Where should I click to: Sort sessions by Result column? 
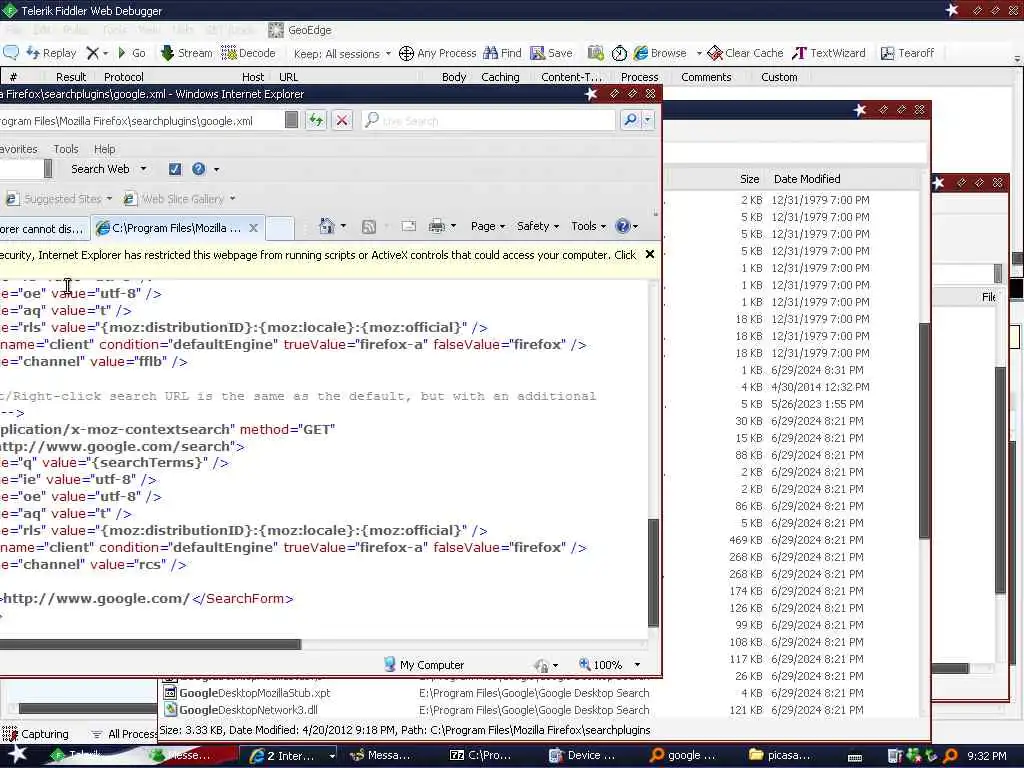[71, 77]
